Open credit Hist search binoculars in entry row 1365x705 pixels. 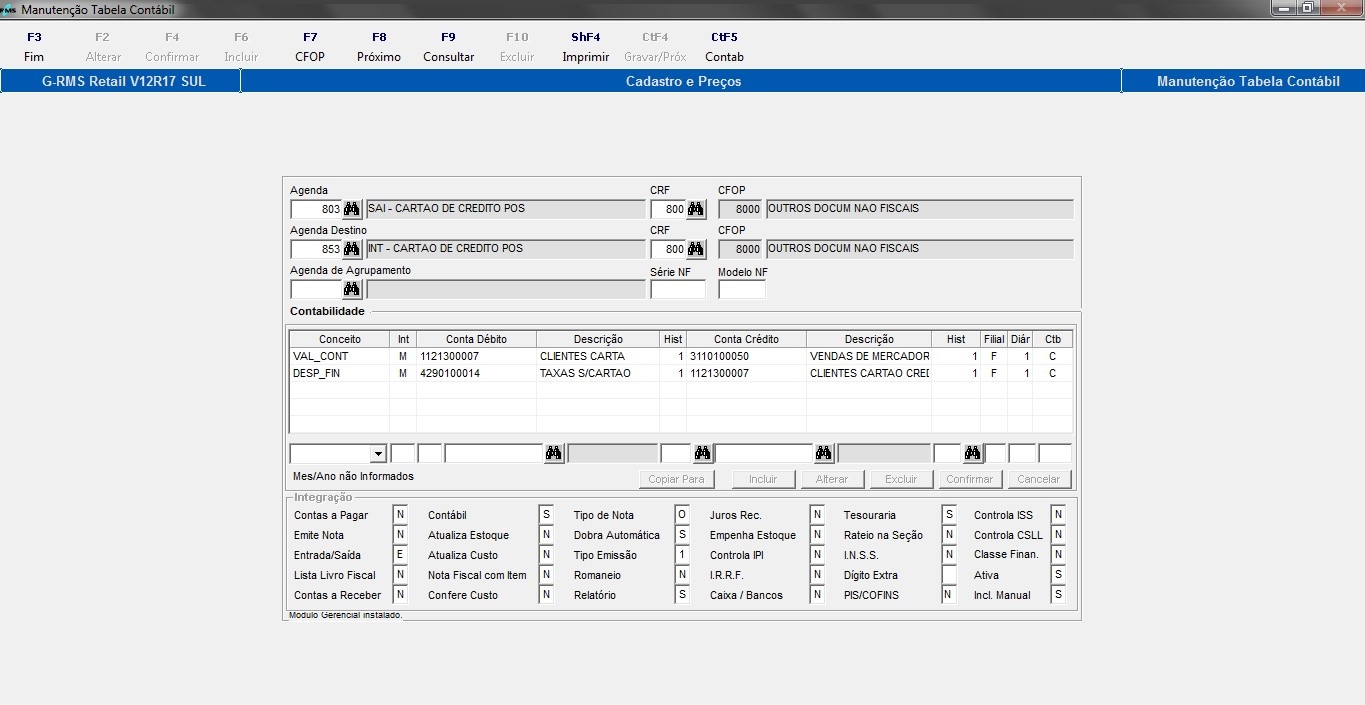pos(972,453)
